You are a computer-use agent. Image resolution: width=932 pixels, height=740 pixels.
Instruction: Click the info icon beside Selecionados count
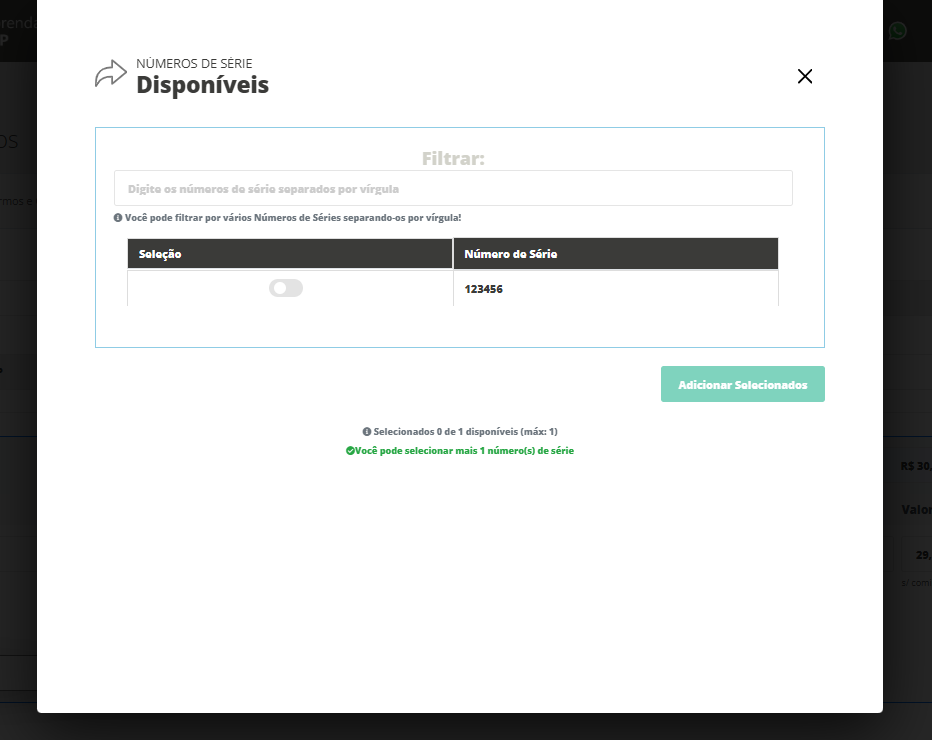(367, 432)
